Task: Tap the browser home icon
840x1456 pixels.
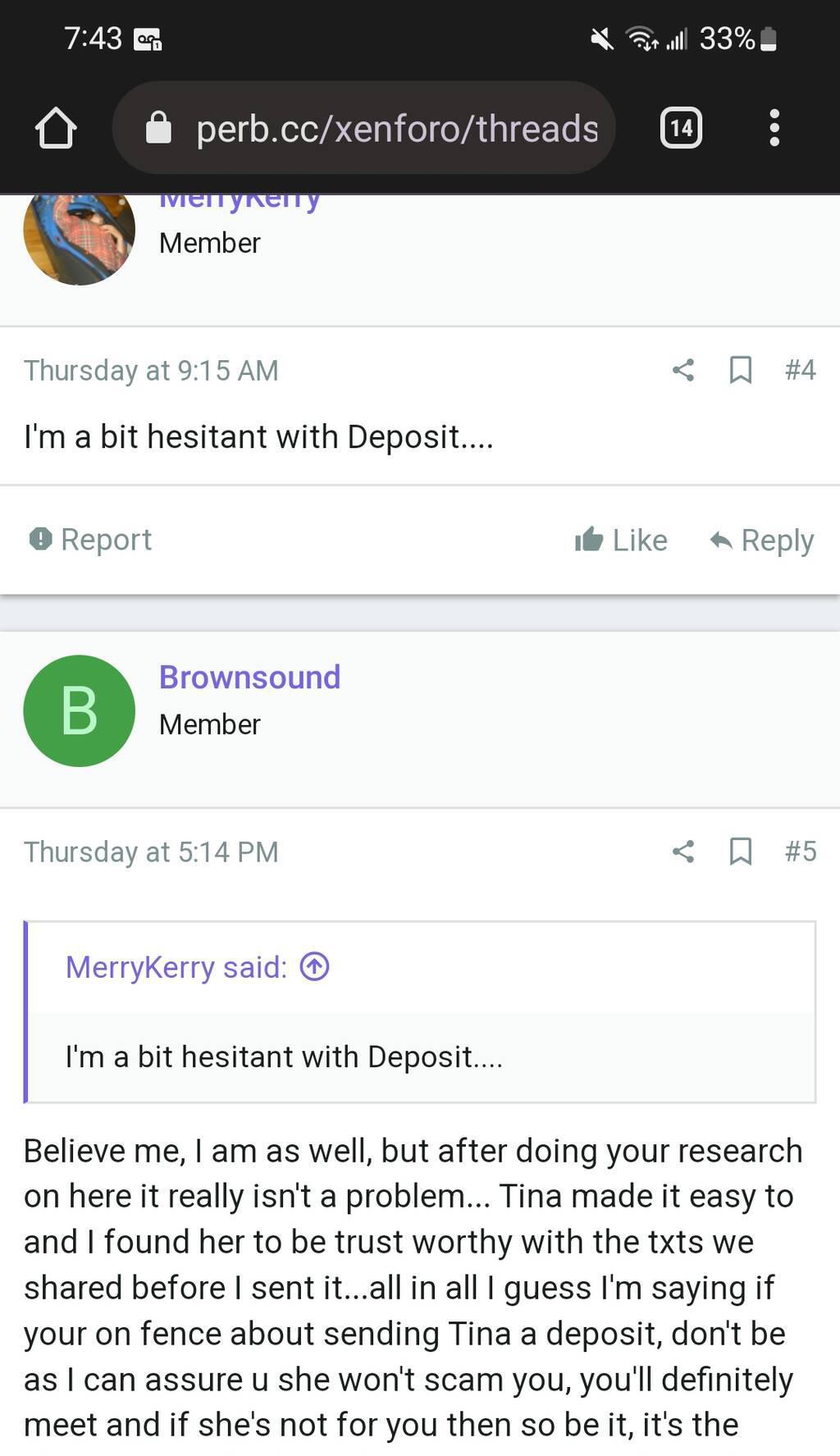Action: click(56, 128)
